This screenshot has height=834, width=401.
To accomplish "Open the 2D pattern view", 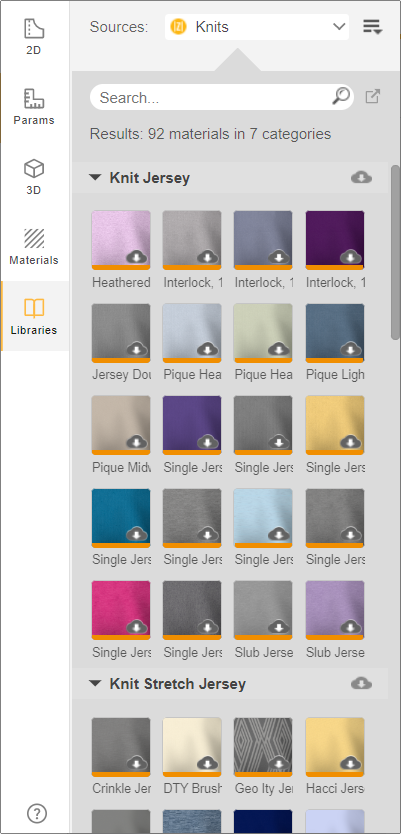I will (34, 37).
